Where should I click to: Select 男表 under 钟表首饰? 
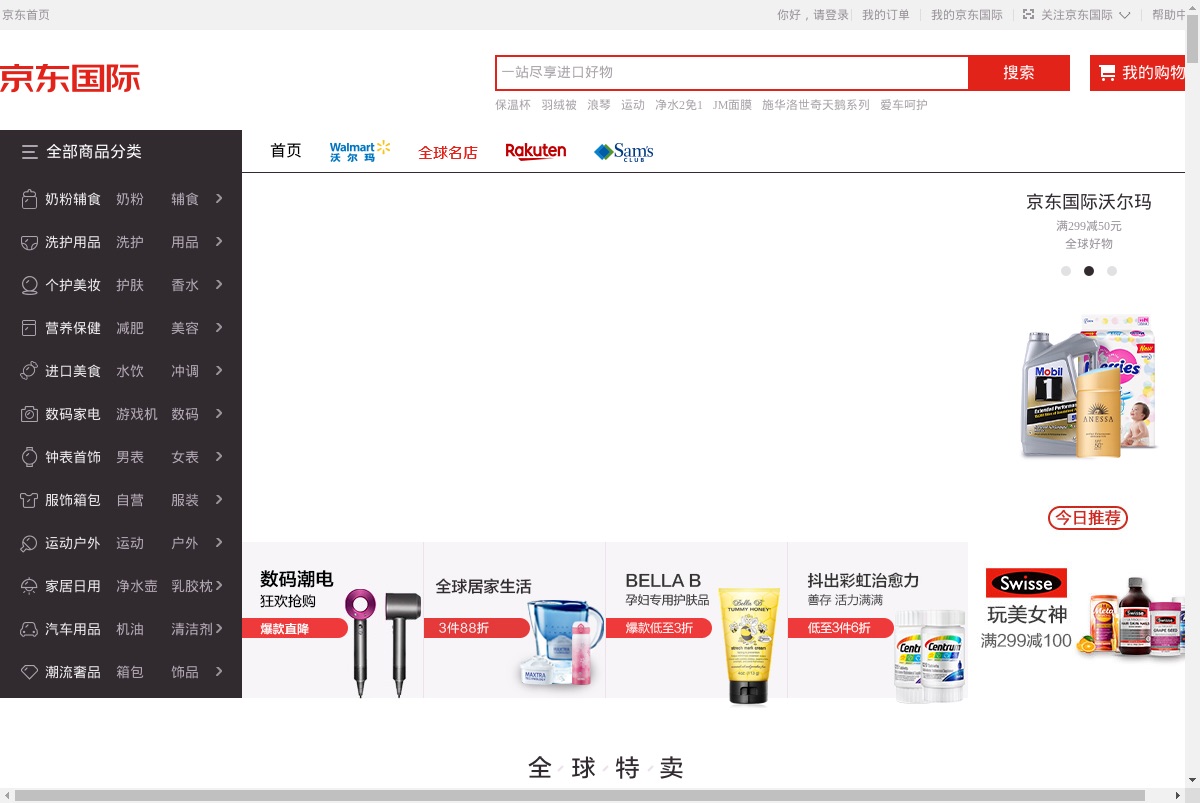[x=130, y=457]
